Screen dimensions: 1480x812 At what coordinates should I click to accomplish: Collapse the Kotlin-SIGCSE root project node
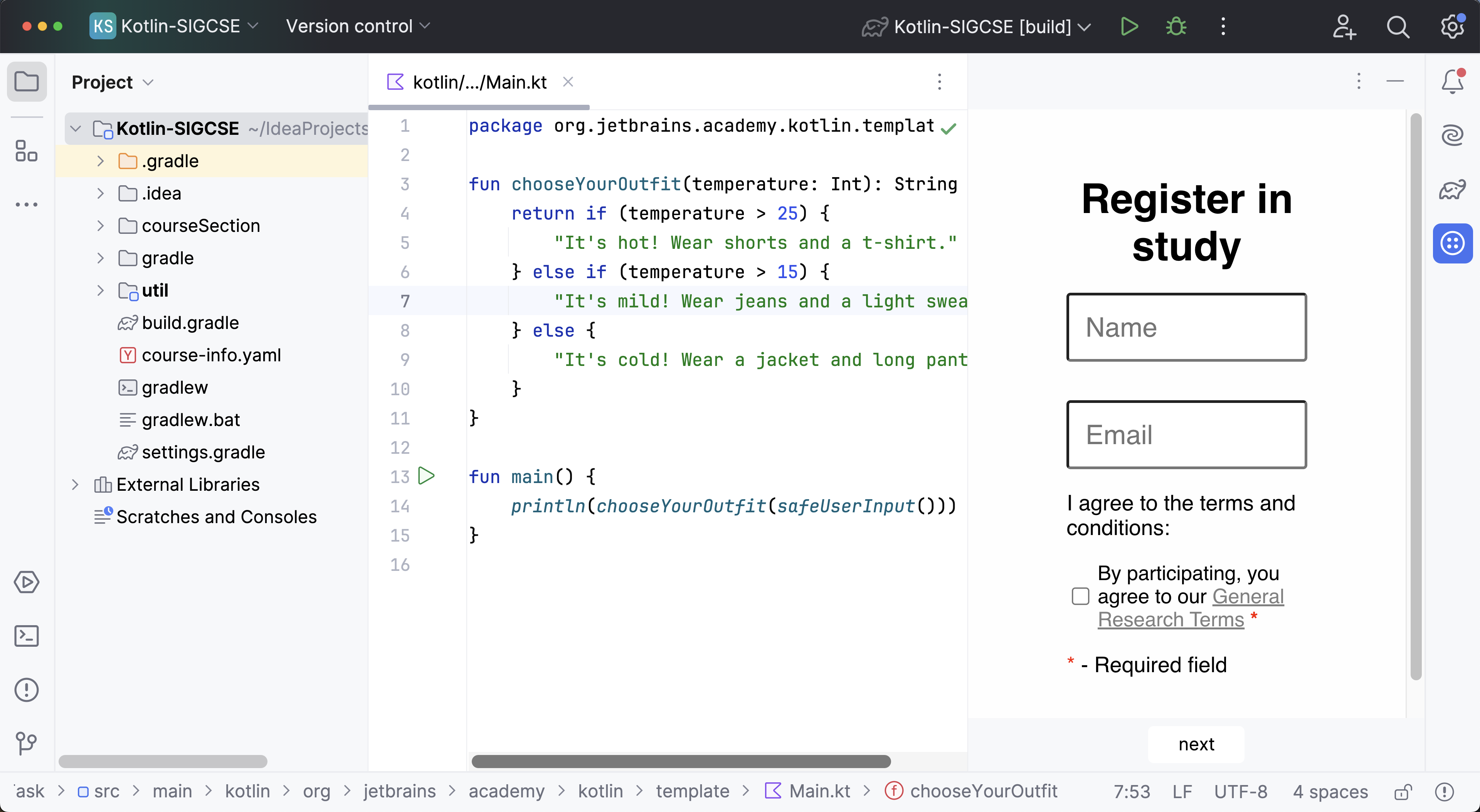(75, 128)
